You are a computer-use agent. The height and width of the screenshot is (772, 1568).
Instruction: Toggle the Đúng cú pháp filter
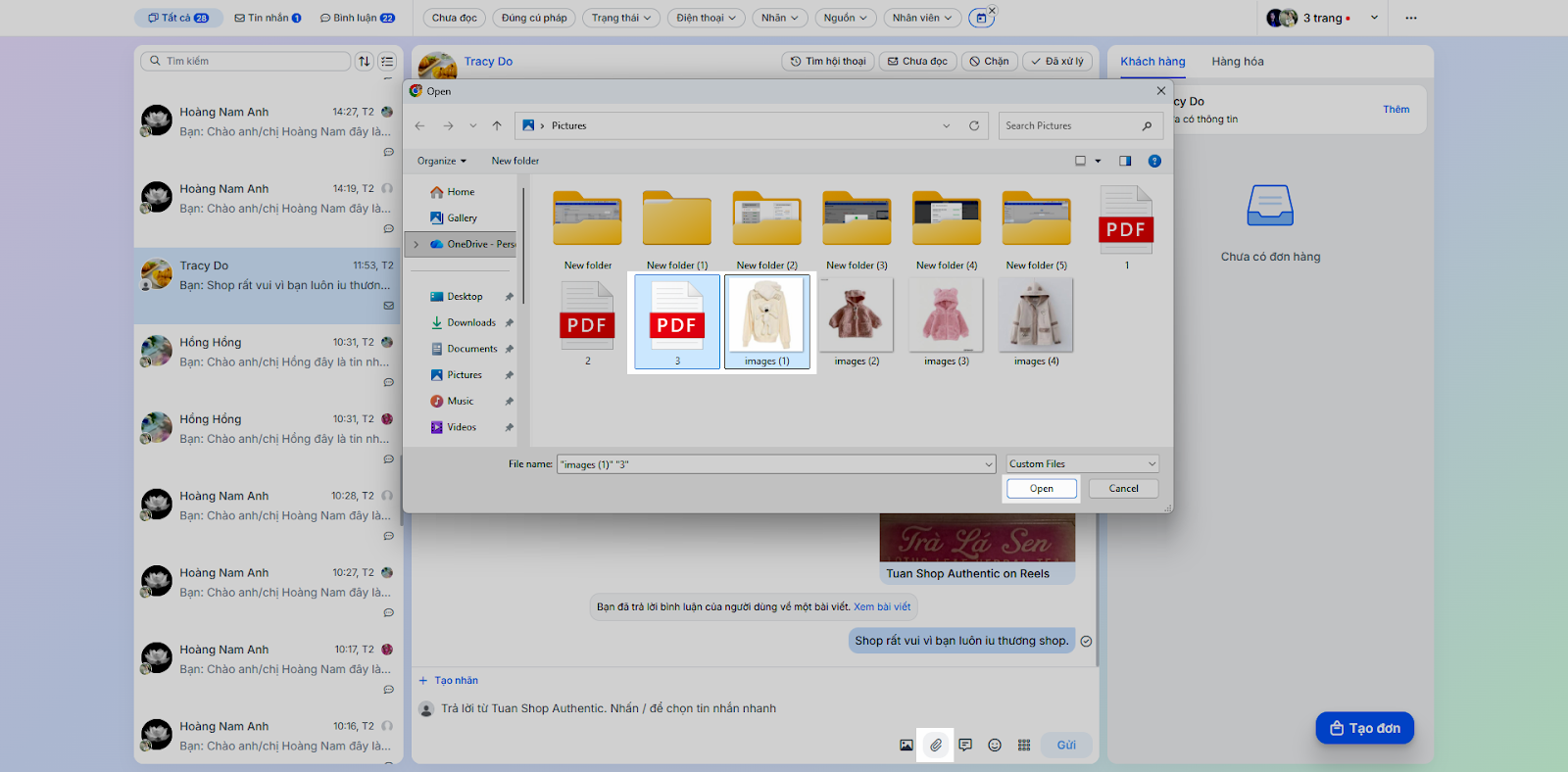[x=534, y=18]
